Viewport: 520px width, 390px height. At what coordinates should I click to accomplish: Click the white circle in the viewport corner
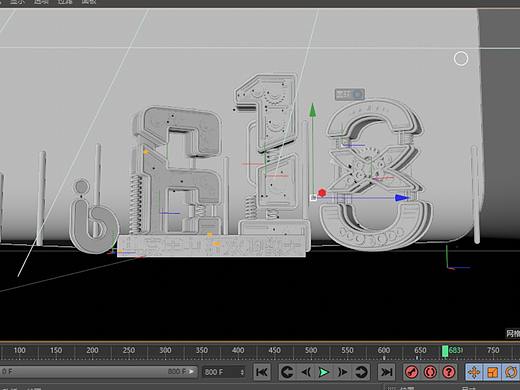461,59
